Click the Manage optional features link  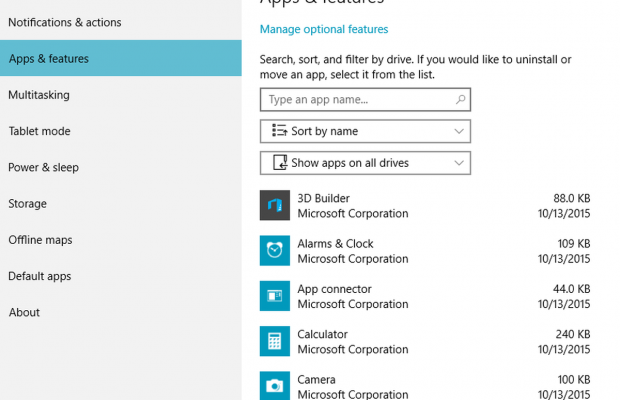click(324, 29)
